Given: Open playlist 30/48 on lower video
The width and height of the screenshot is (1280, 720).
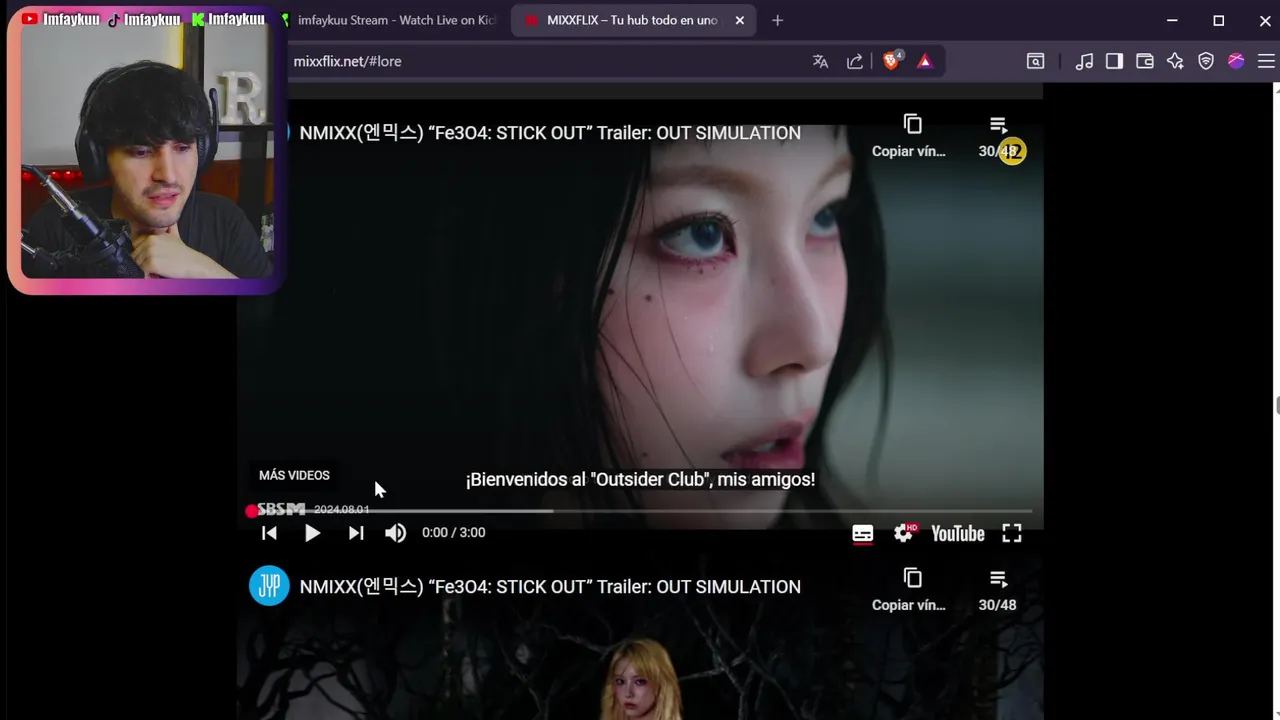Looking at the screenshot, I should (x=998, y=590).
